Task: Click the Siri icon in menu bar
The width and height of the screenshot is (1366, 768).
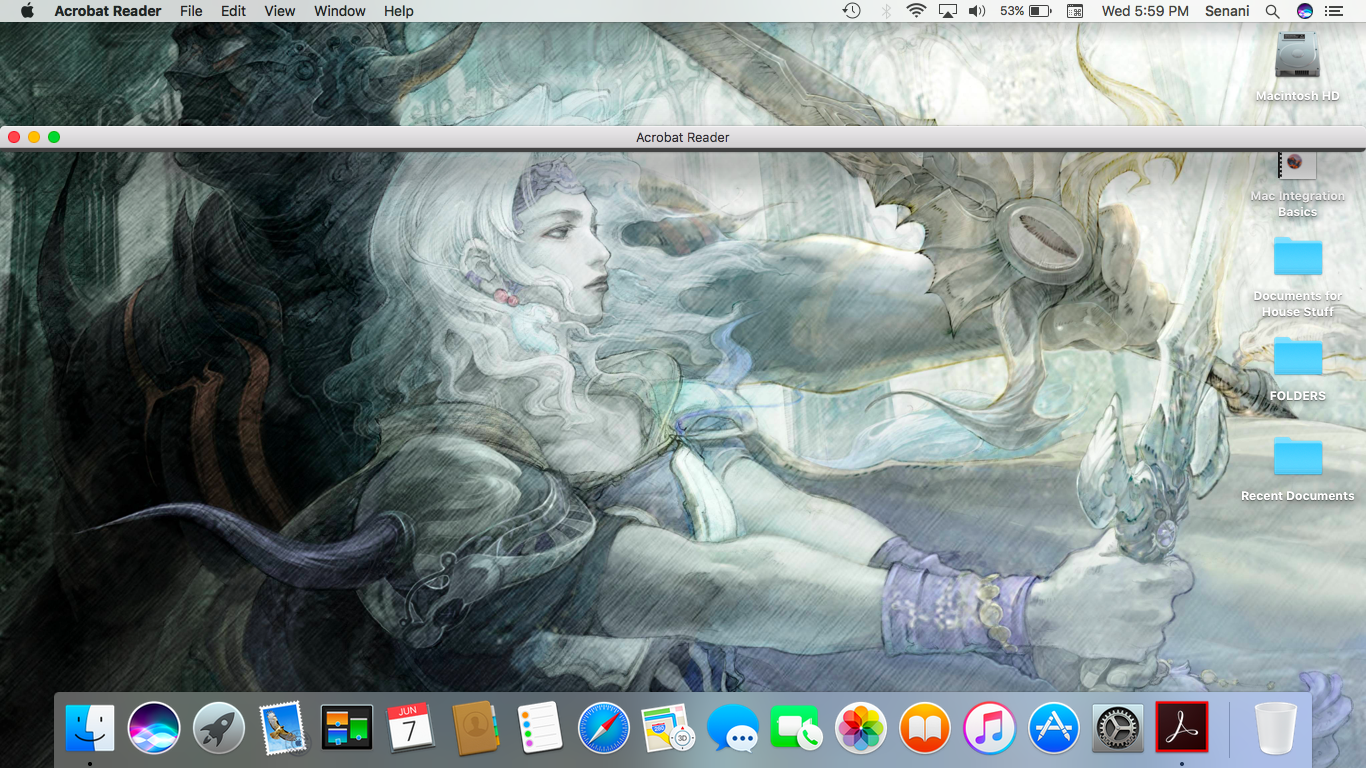Action: pyautogui.click(x=1304, y=11)
